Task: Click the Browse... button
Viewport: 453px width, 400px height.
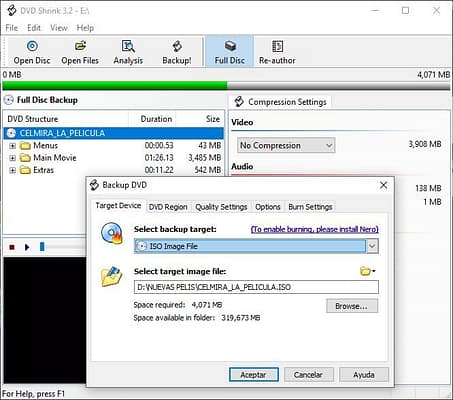Action: (x=352, y=306)
